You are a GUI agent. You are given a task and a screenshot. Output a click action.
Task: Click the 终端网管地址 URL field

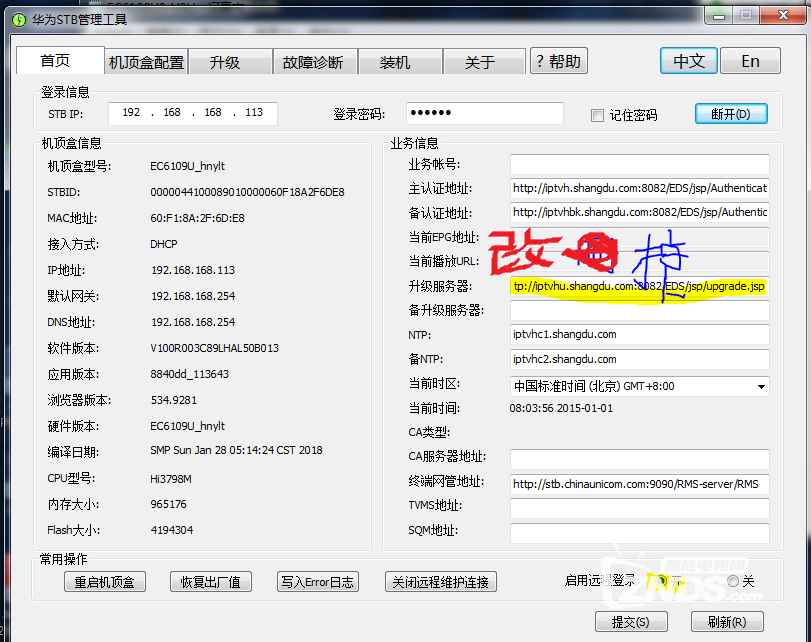point(639,484)
